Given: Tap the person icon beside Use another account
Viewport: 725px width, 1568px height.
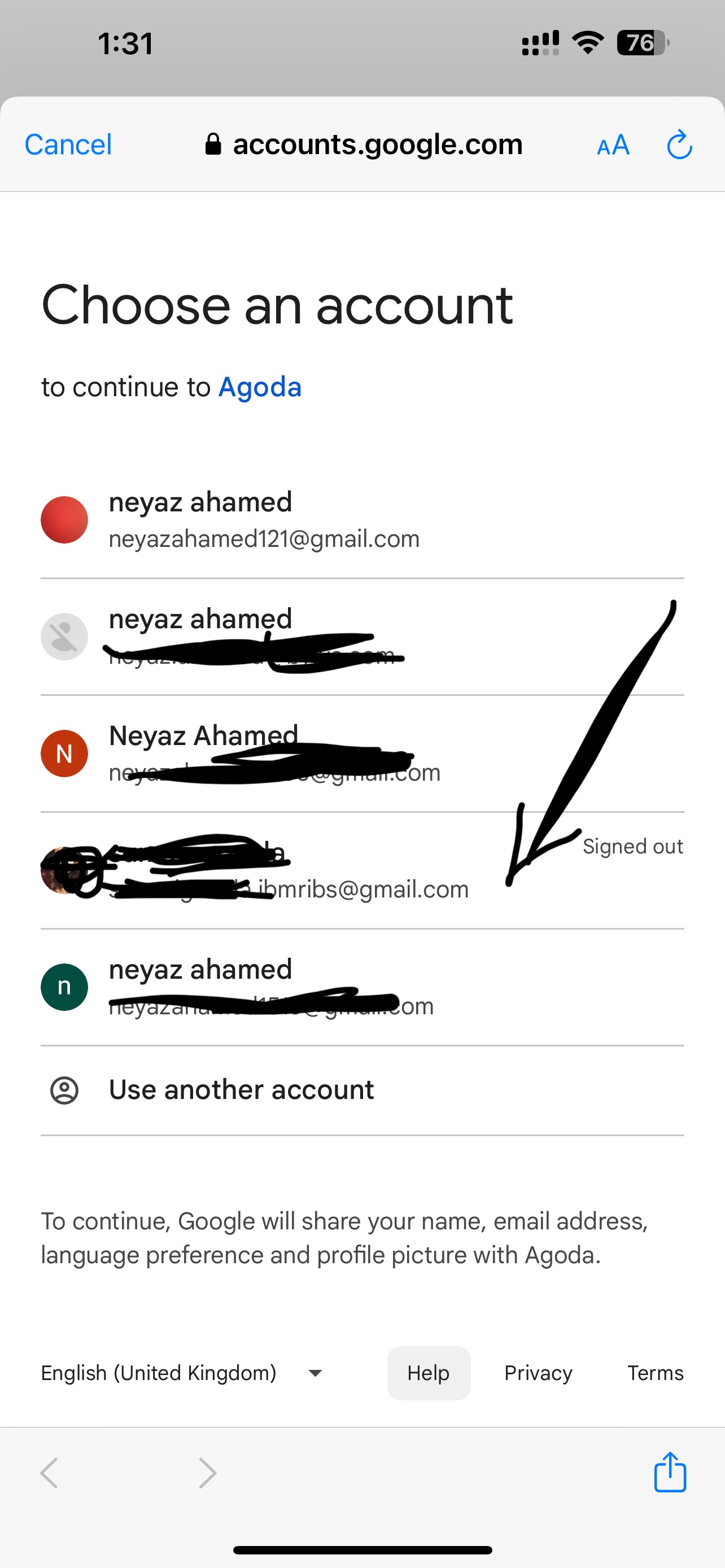Looking at the screenshot, I should pos(64,1090).
